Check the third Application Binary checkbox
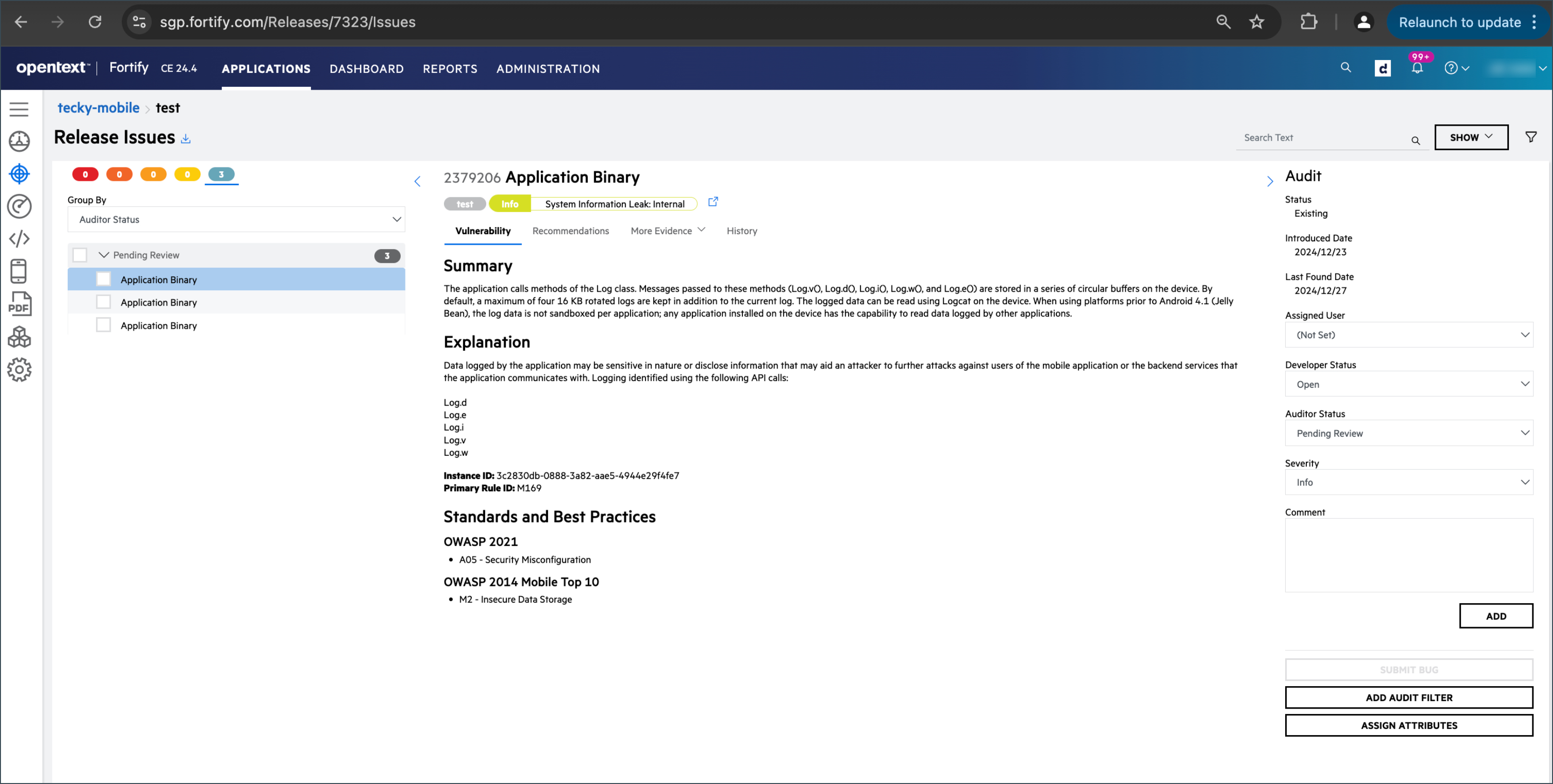The width and height of the screenshot is (1553, 784). [104, 325]
